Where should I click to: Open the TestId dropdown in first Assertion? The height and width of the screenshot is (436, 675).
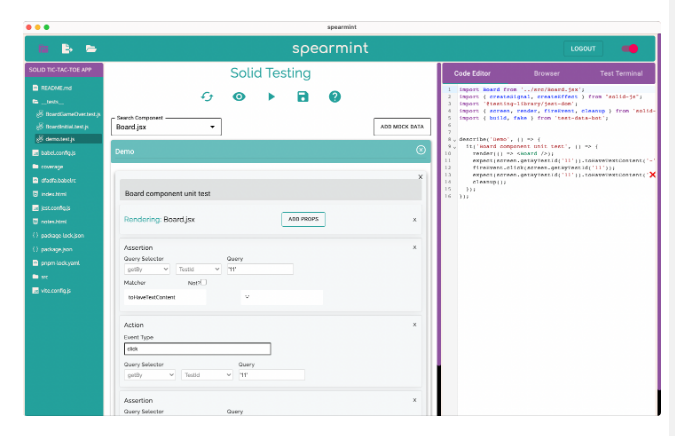198,269
